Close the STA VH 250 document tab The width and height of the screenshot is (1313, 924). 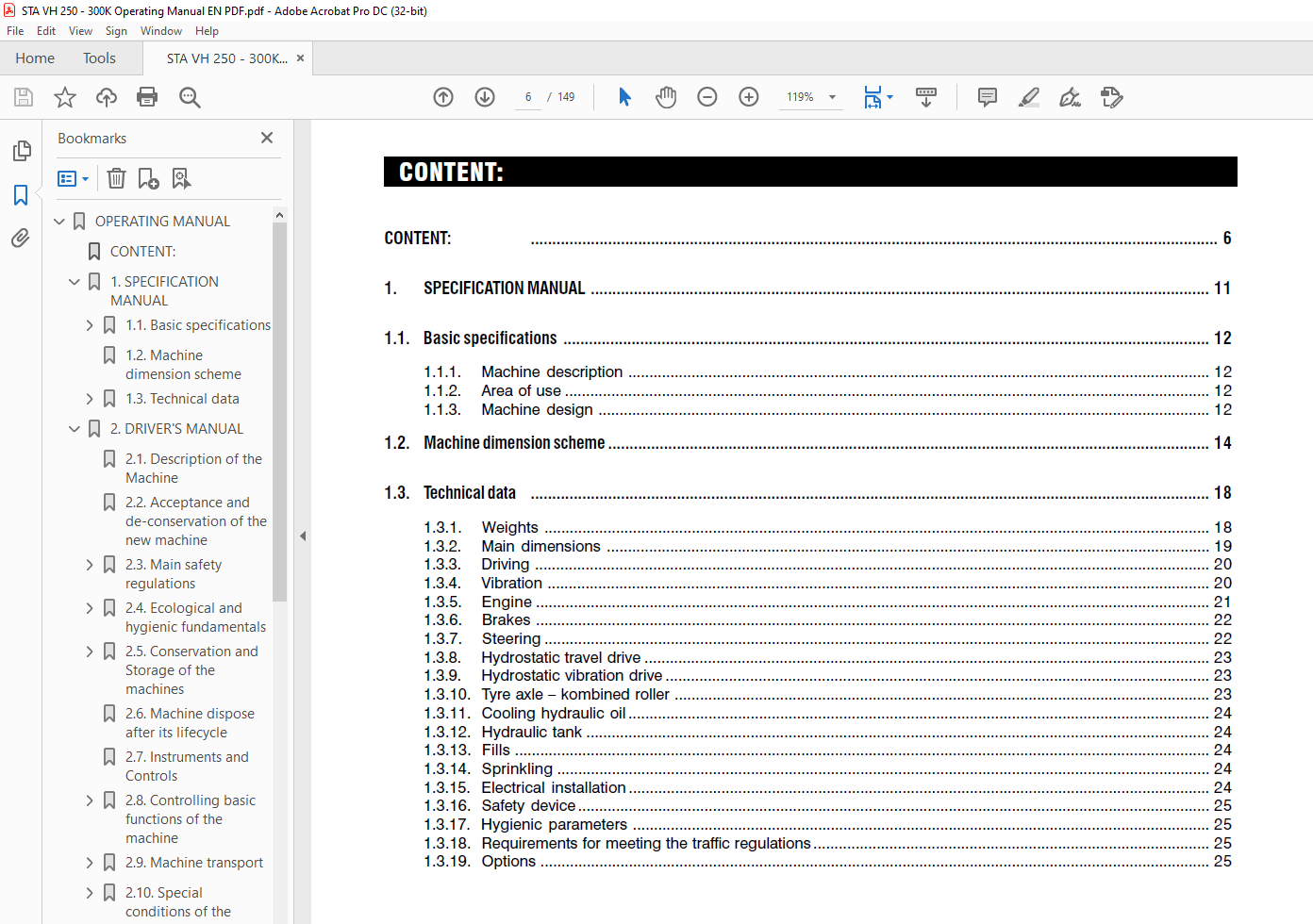[300, 58]
